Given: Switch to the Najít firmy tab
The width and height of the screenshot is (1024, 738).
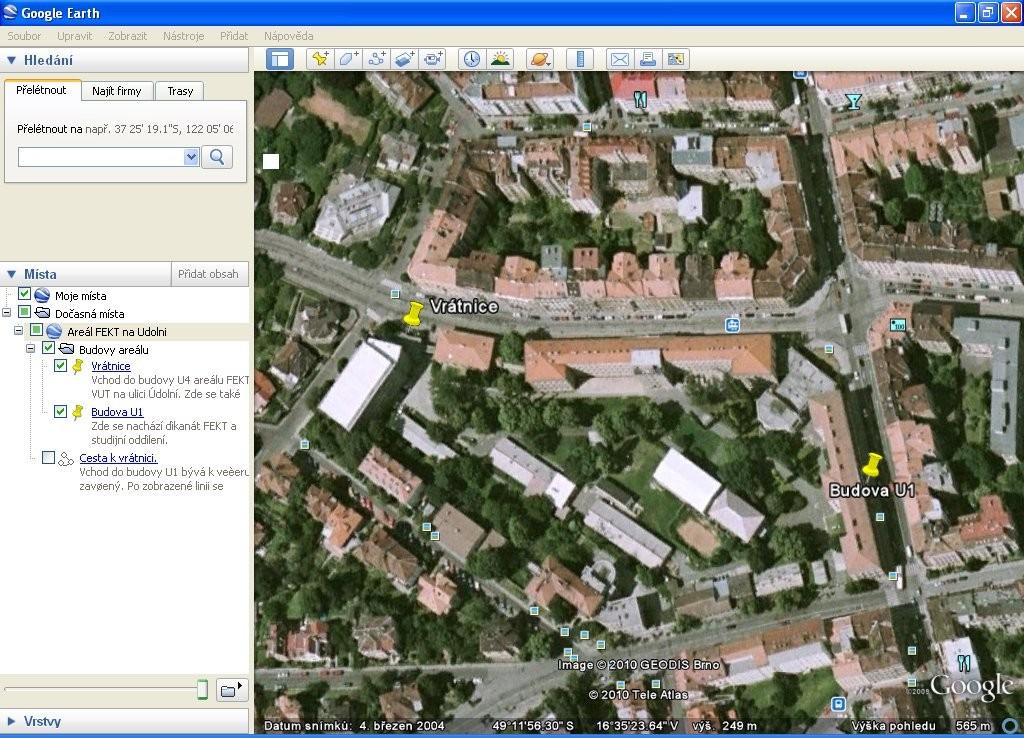Looking at the screenshot, I should pos(117,91).
